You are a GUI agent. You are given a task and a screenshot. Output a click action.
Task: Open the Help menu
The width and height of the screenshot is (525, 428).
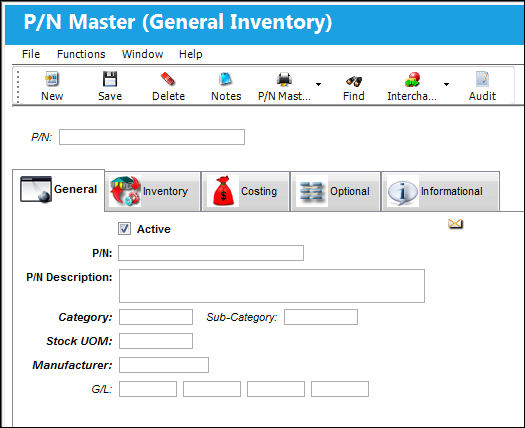click(191, 54)
